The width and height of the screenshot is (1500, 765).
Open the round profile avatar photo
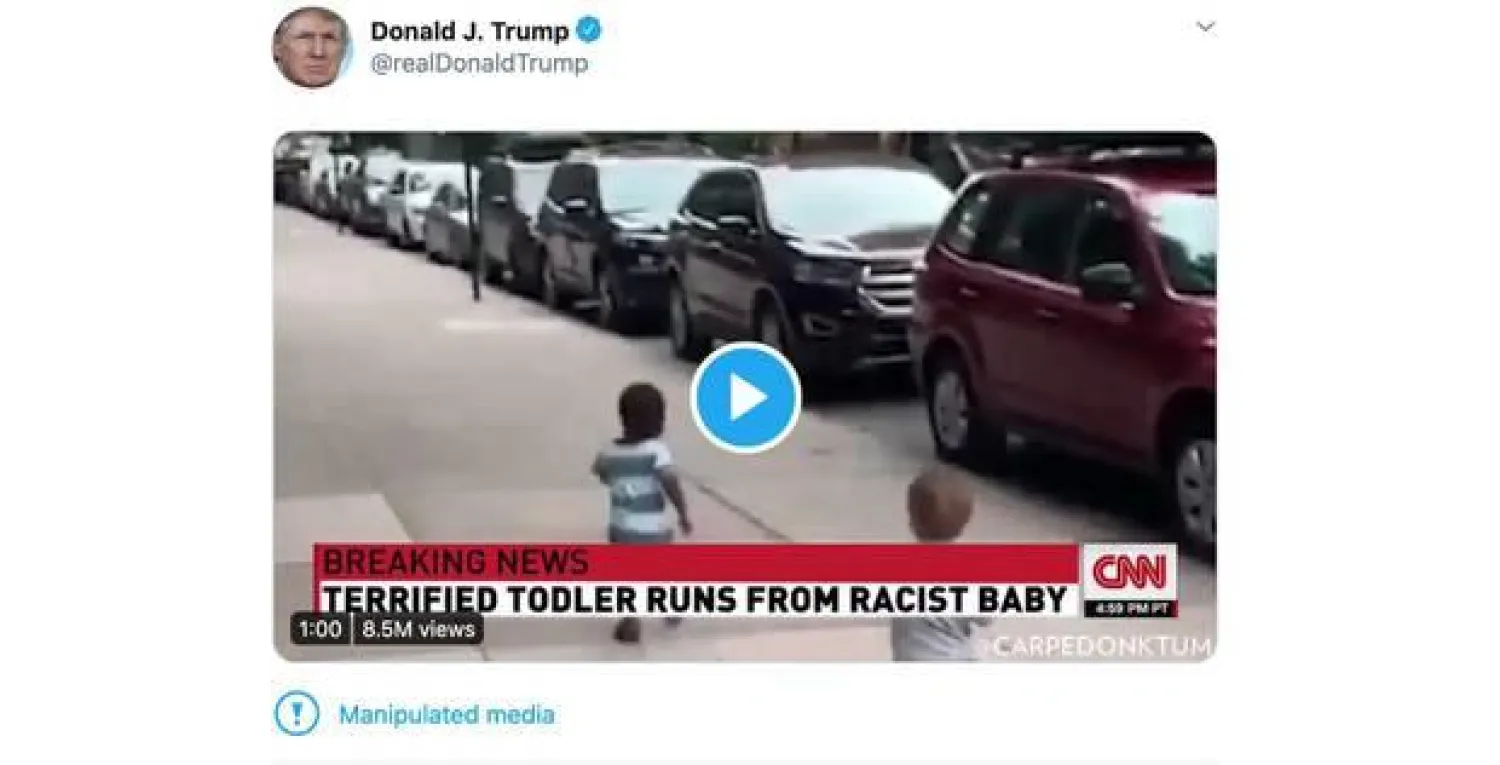tap(311, 47)
